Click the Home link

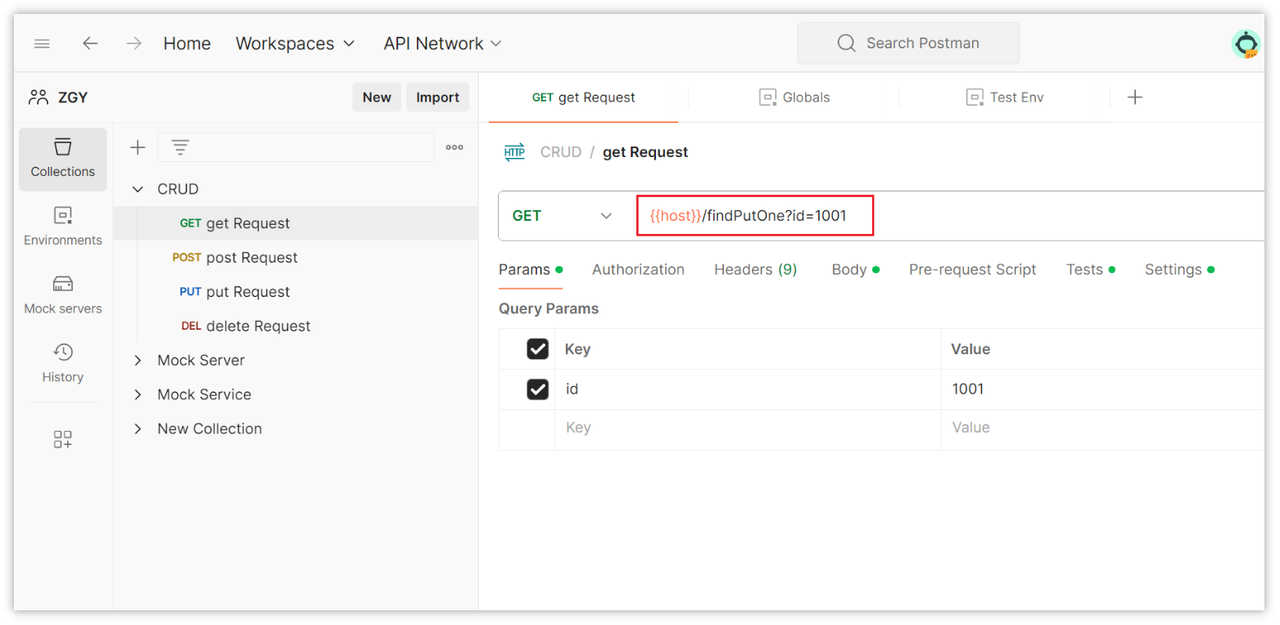click(x=187, y=43)
